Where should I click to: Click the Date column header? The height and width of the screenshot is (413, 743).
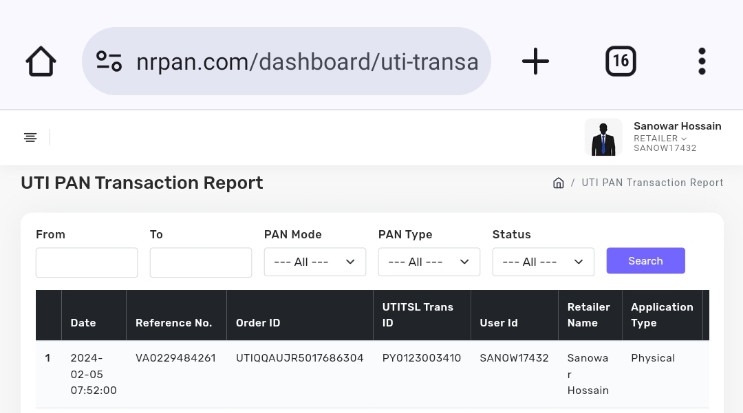tap(83, 323)
